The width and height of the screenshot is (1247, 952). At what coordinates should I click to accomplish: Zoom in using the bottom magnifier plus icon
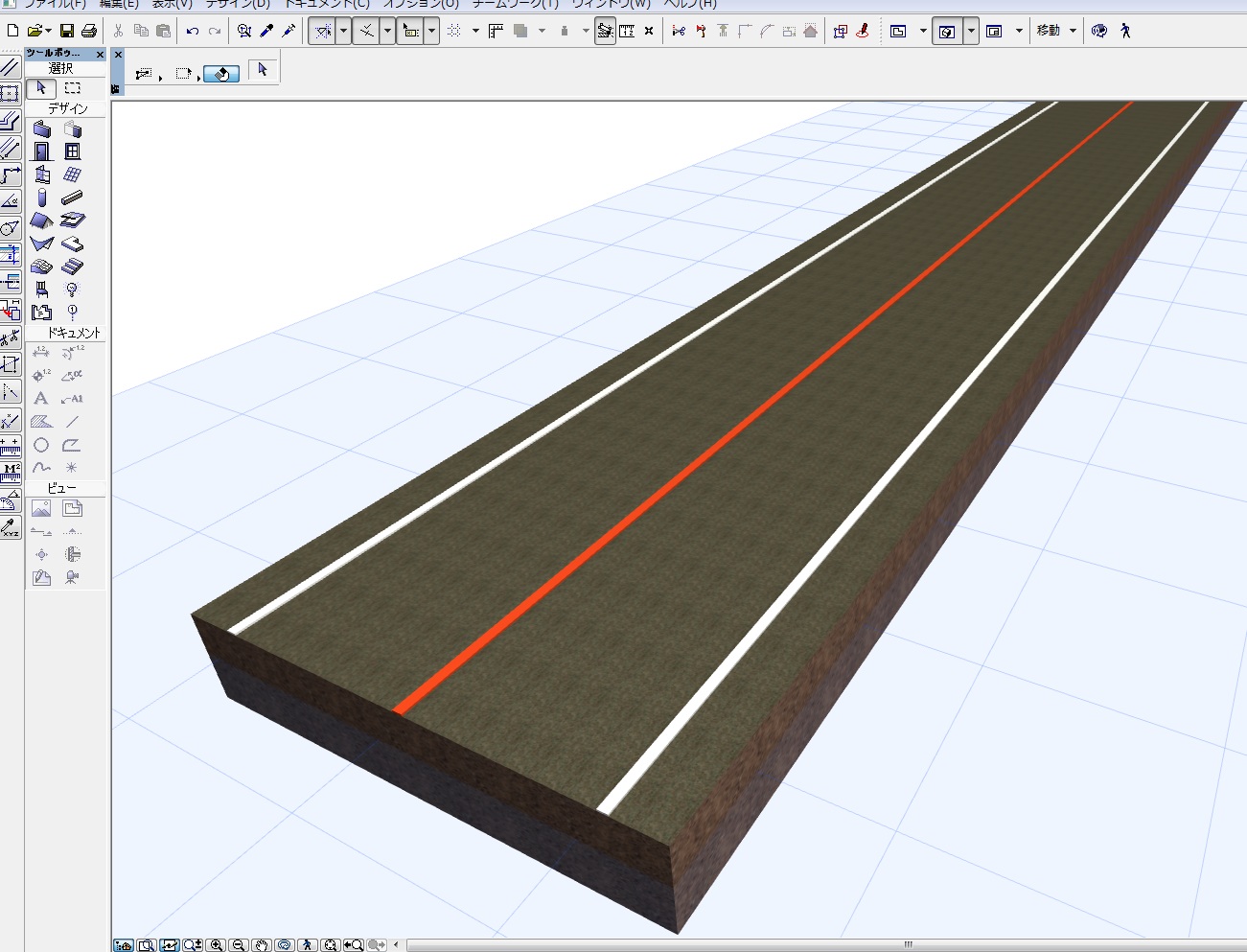(217, 945)
